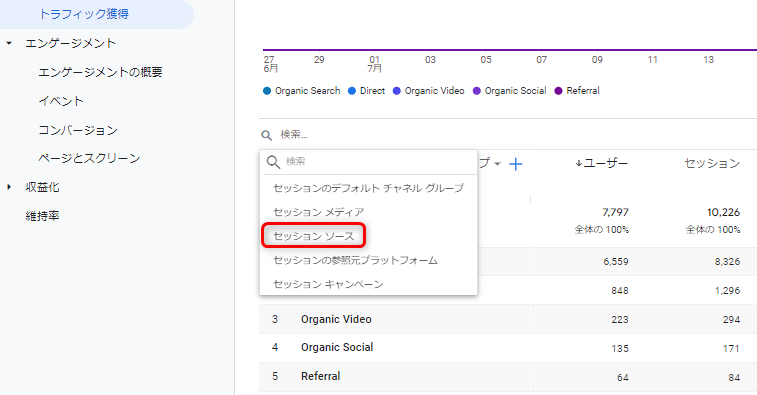Click the table search magnifier icon
The image size is (757, 395).
click(266, 135)
